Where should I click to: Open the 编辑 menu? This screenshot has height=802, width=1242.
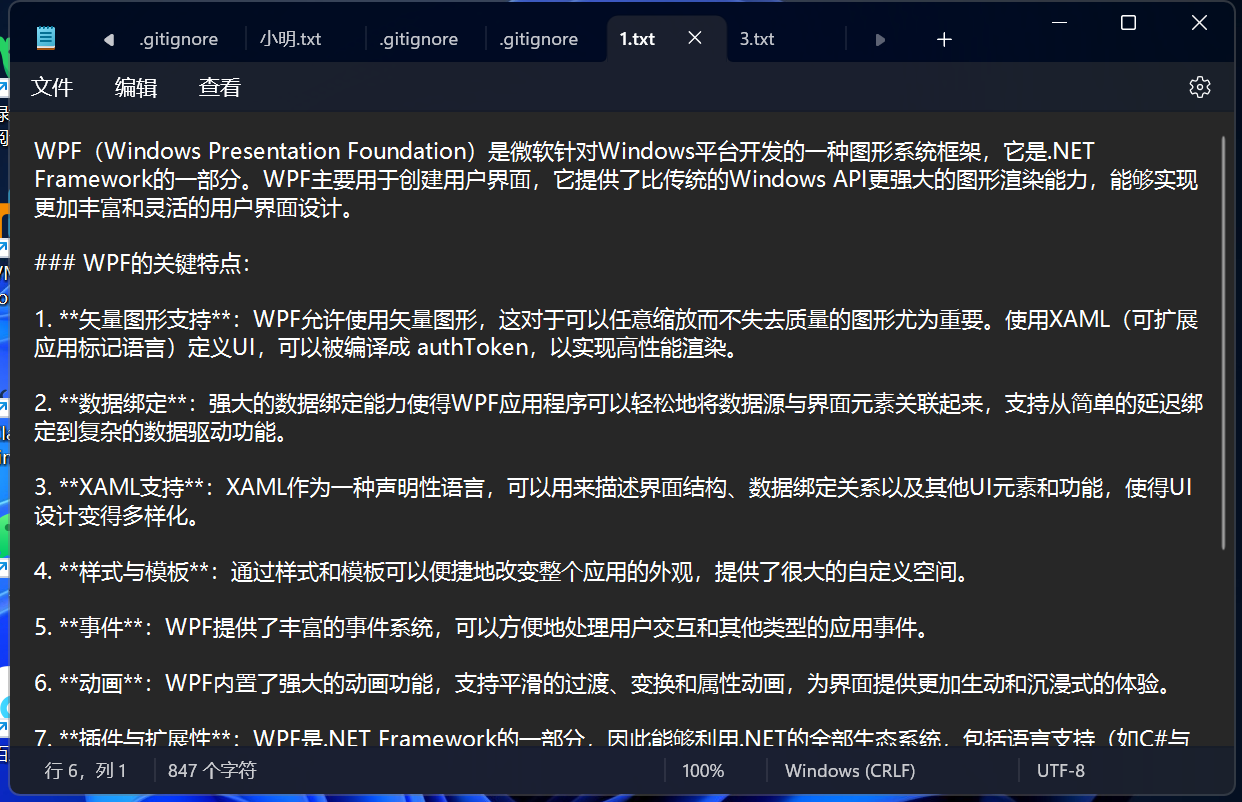(136, 87)
